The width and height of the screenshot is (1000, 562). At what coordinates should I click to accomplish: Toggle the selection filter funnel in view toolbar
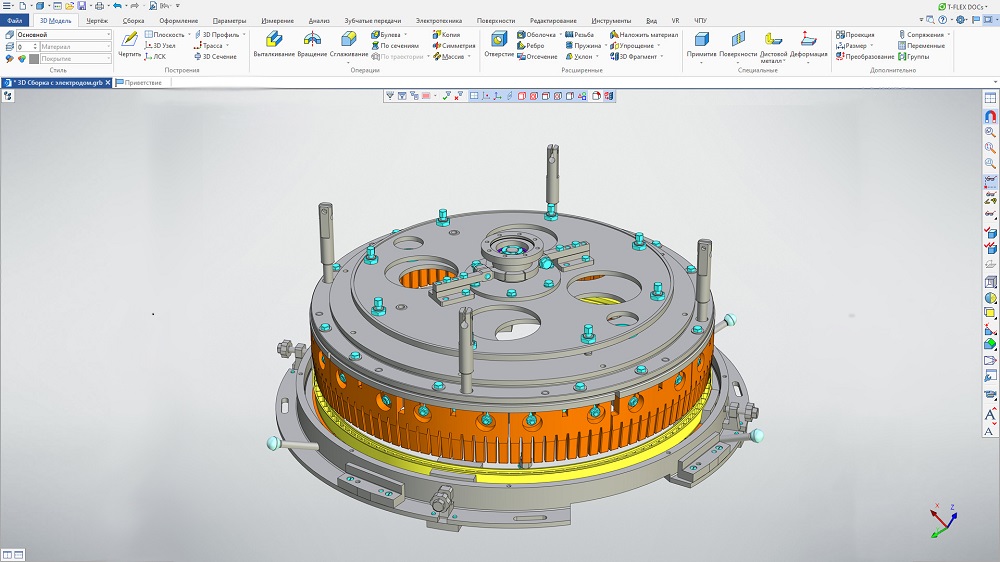coord(390,96)
